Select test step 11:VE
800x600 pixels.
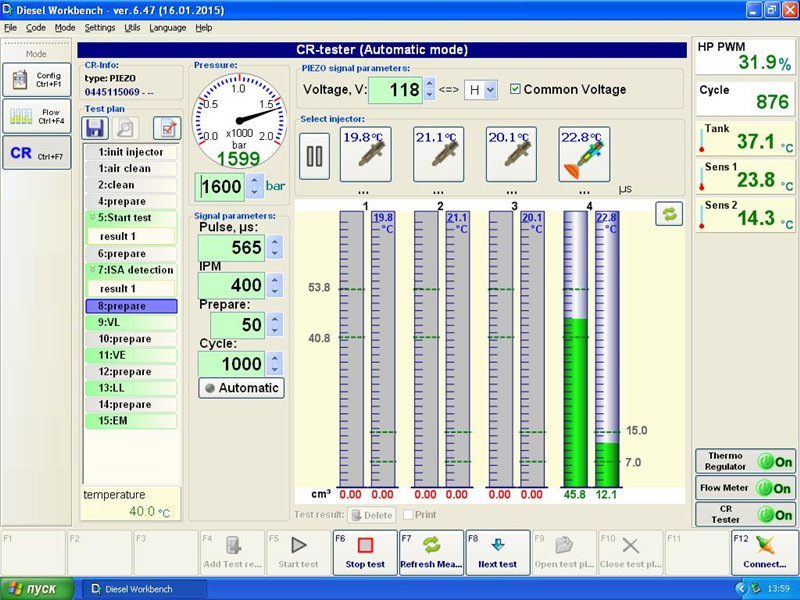(131, 355)
